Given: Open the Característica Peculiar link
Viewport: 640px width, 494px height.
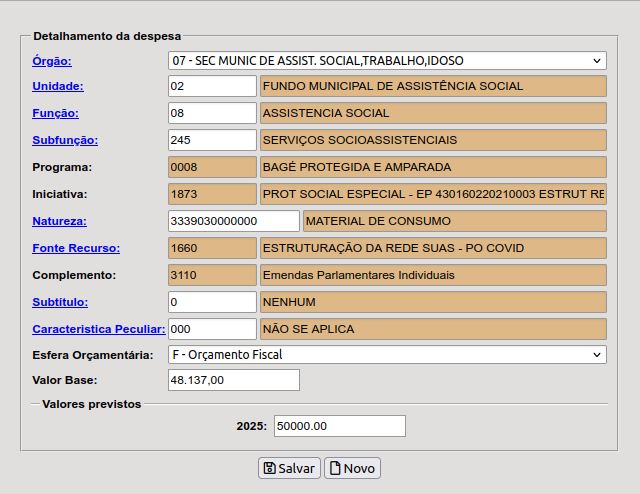Looking at the screenshot, I should [98, 328].
